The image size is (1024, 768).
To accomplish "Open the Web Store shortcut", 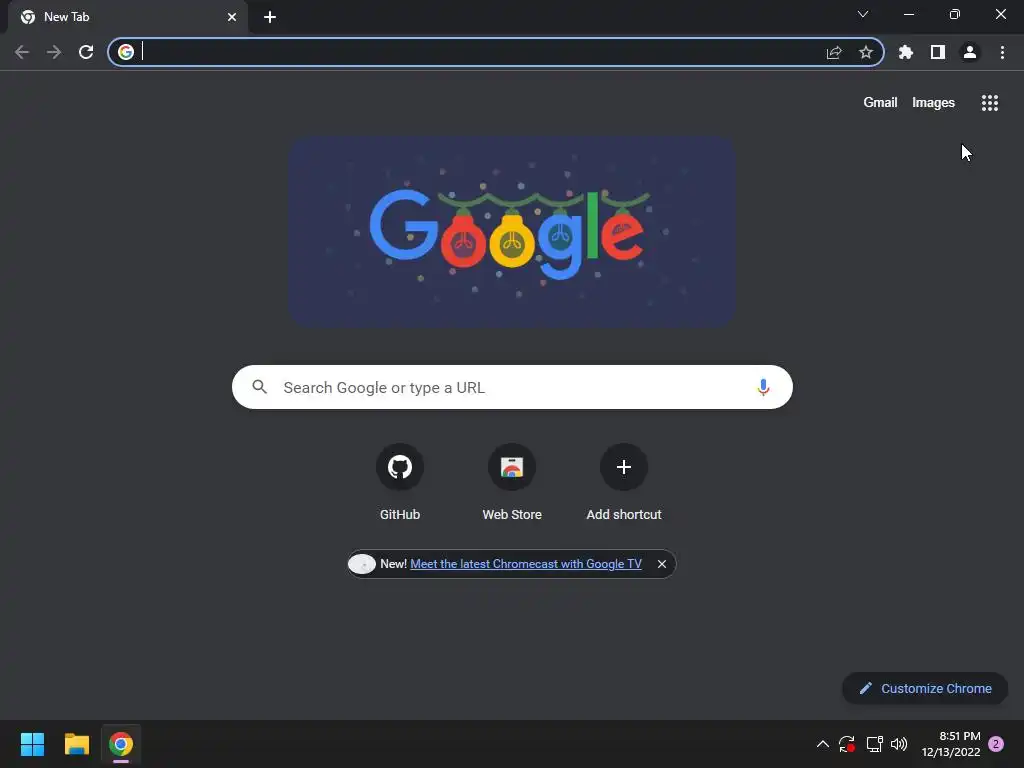I will [512, 483].
